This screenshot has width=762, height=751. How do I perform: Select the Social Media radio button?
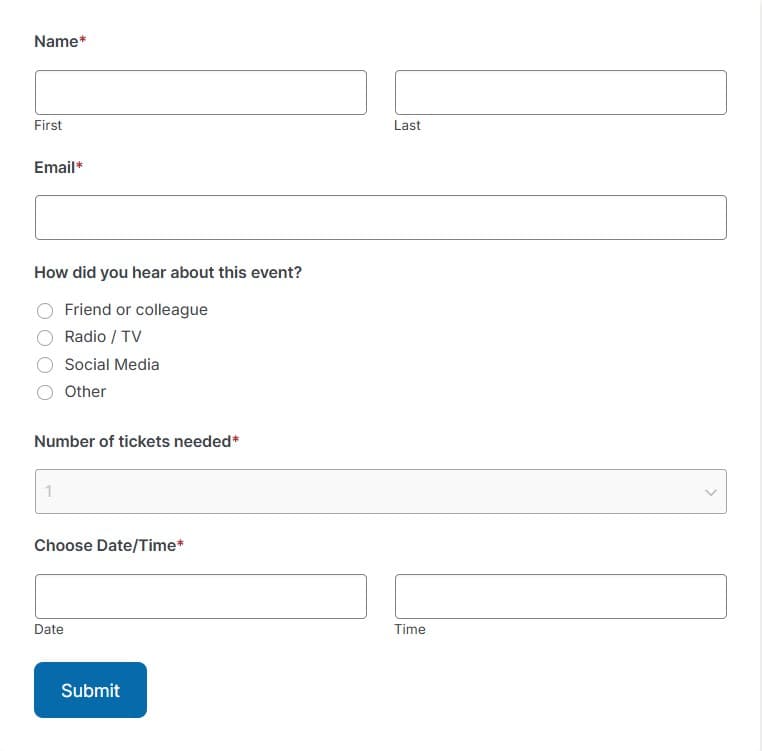click(45, 365)
